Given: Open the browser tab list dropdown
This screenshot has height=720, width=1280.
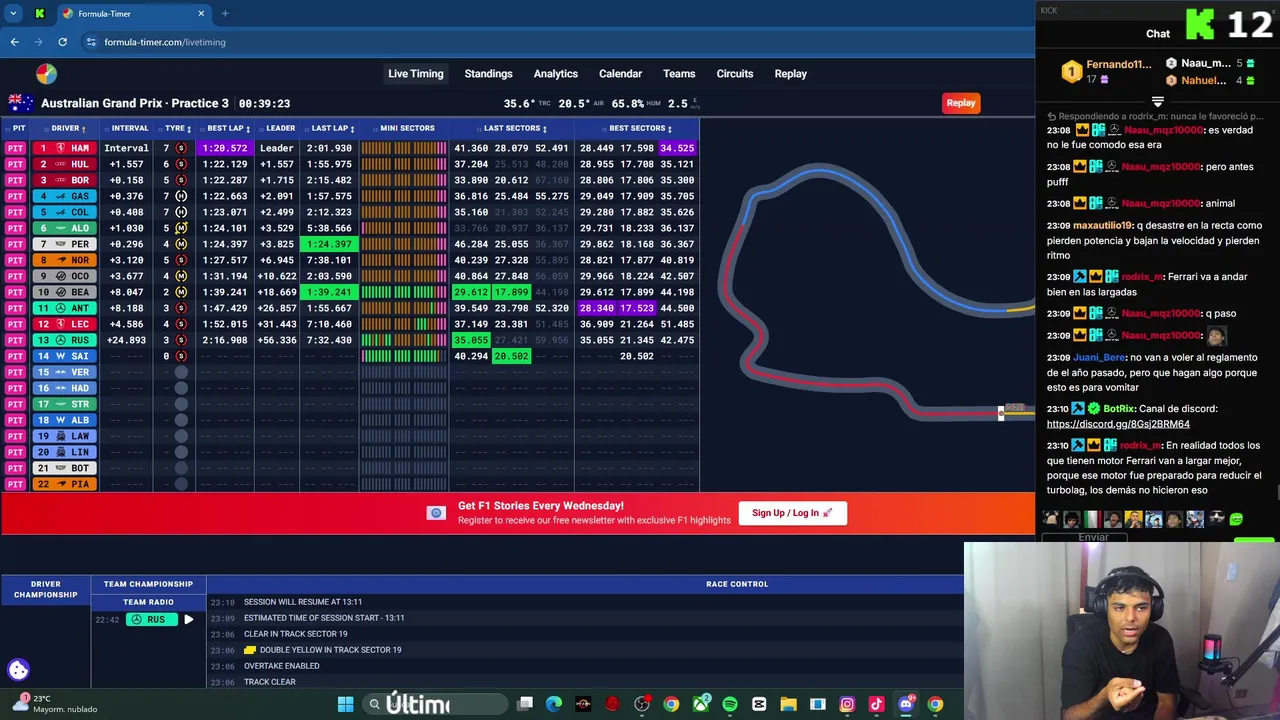Looking at the screenshot, I should coord(13,14).
